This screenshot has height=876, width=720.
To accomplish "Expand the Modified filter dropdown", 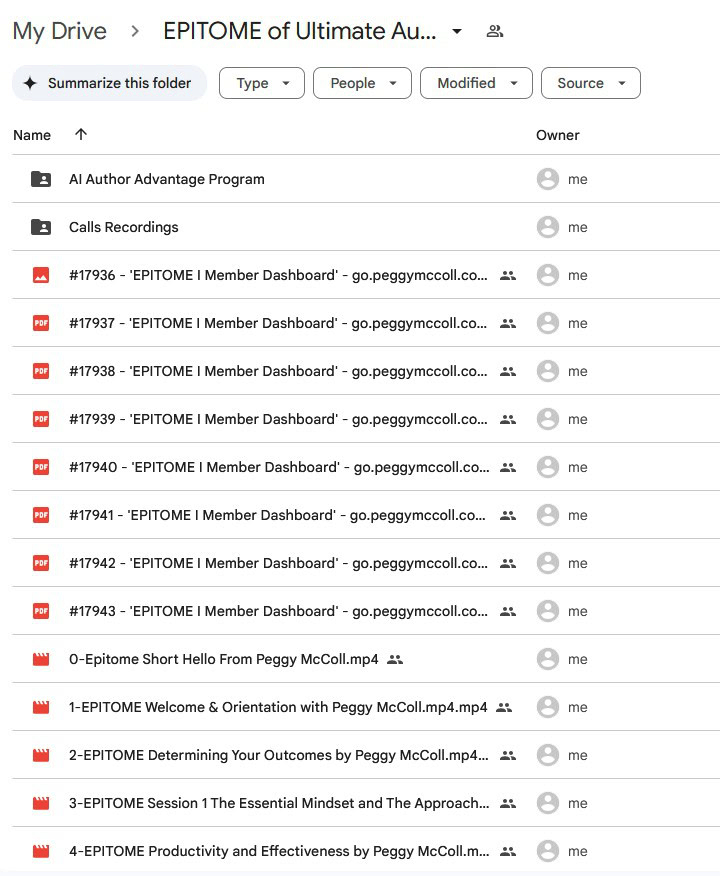I will (x=475, y=83).
